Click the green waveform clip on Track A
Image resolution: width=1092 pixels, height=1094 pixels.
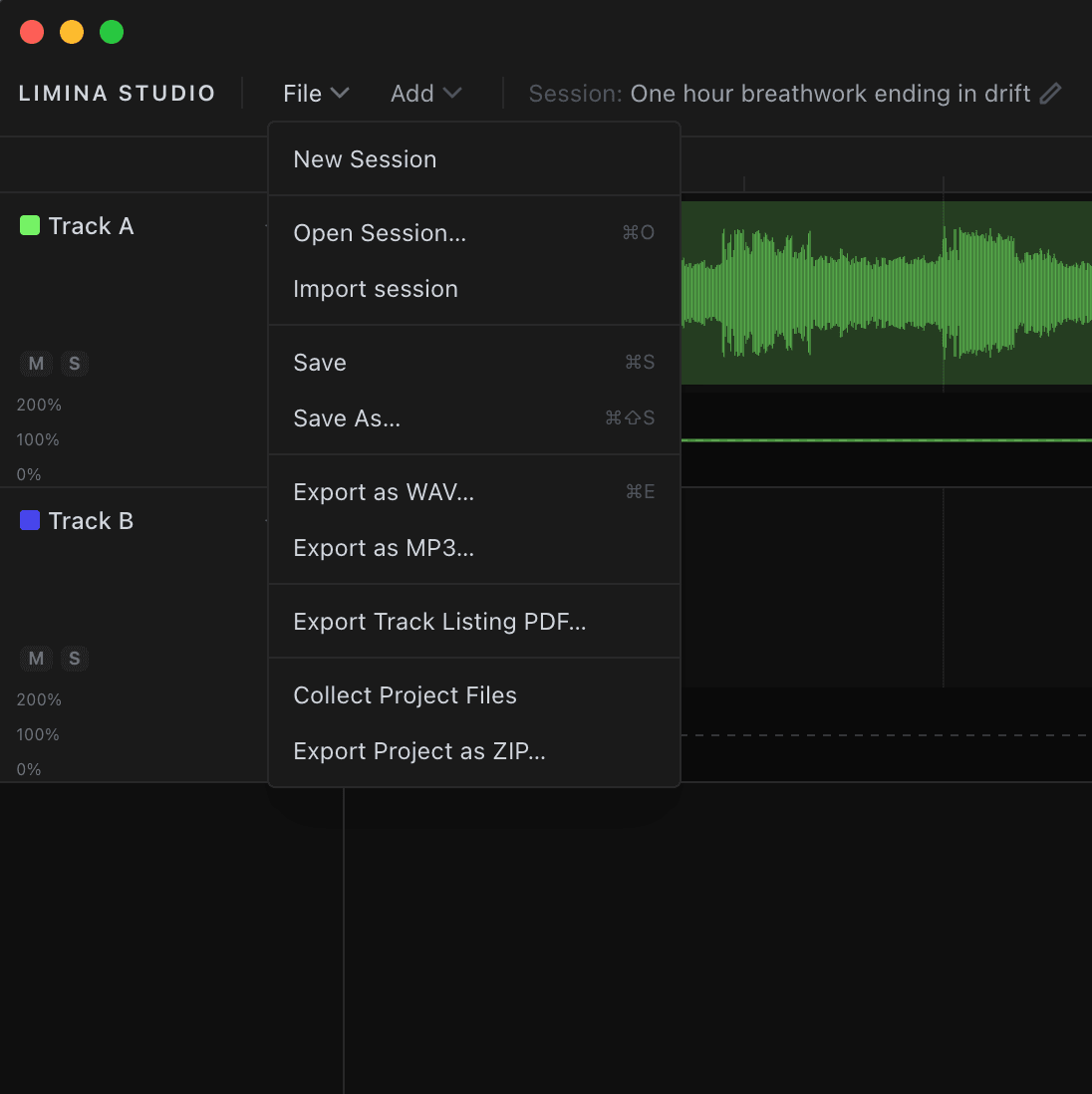[886, 293]
